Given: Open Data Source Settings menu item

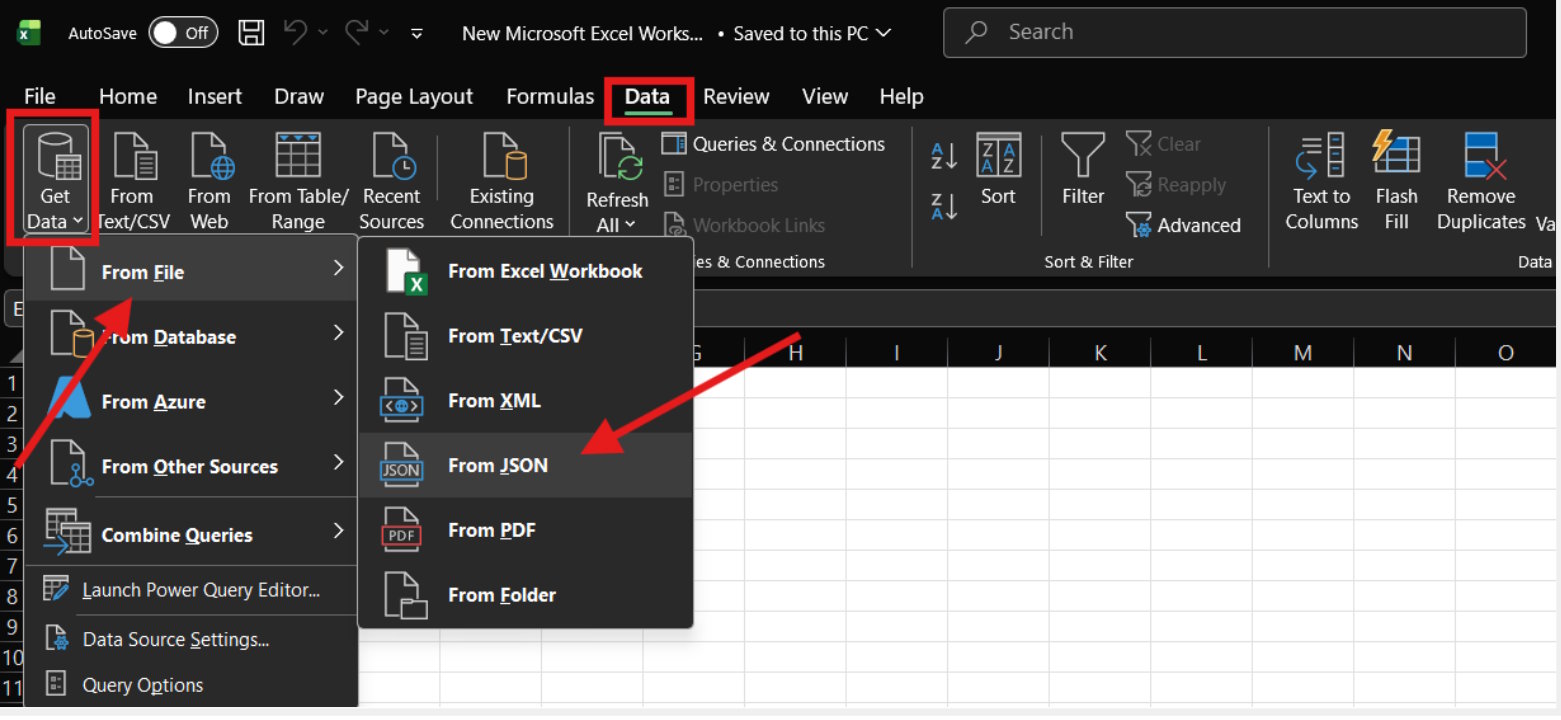Looking at the screenshot, I should 191,639.
